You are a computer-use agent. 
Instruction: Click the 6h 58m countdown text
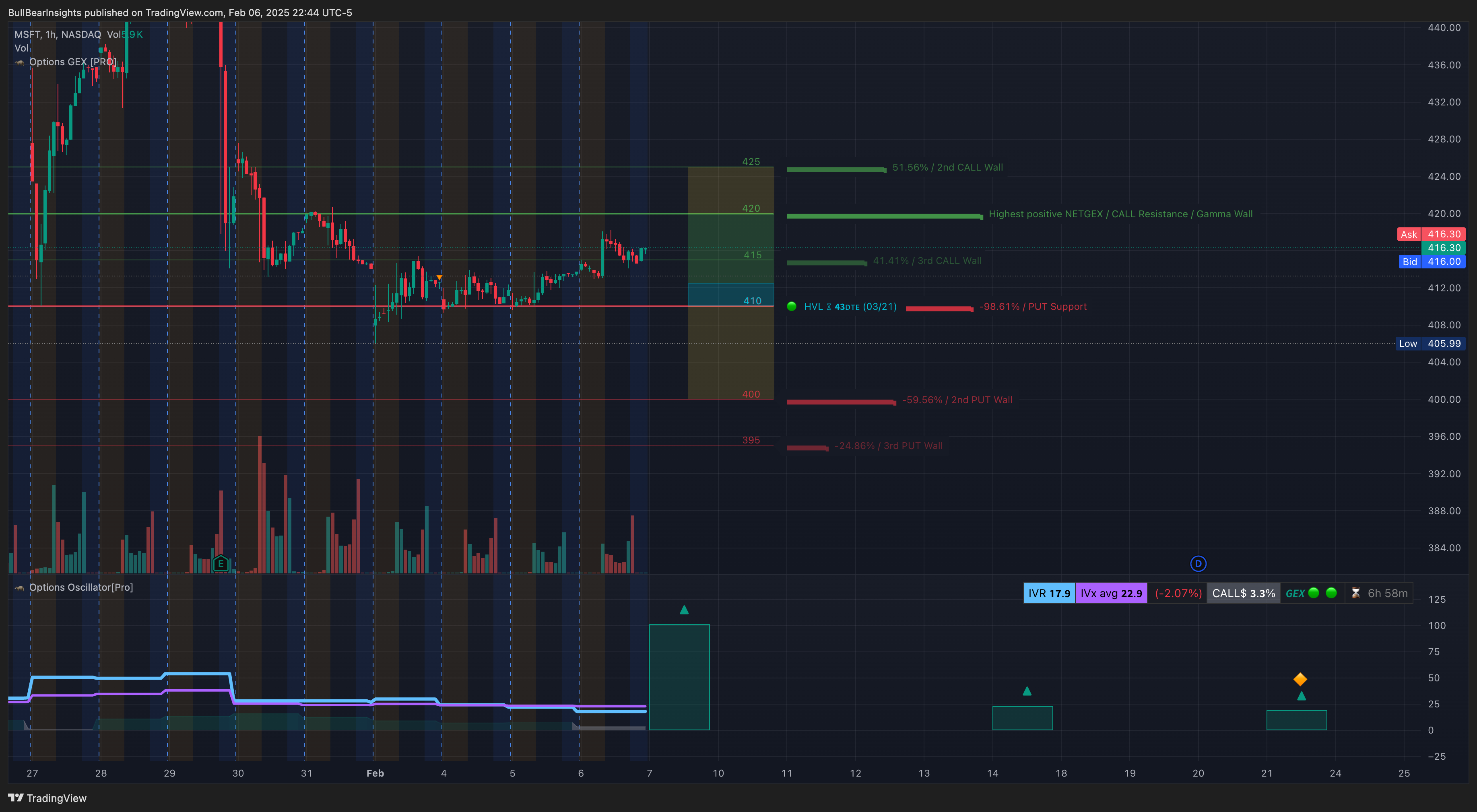(1388, 593)
